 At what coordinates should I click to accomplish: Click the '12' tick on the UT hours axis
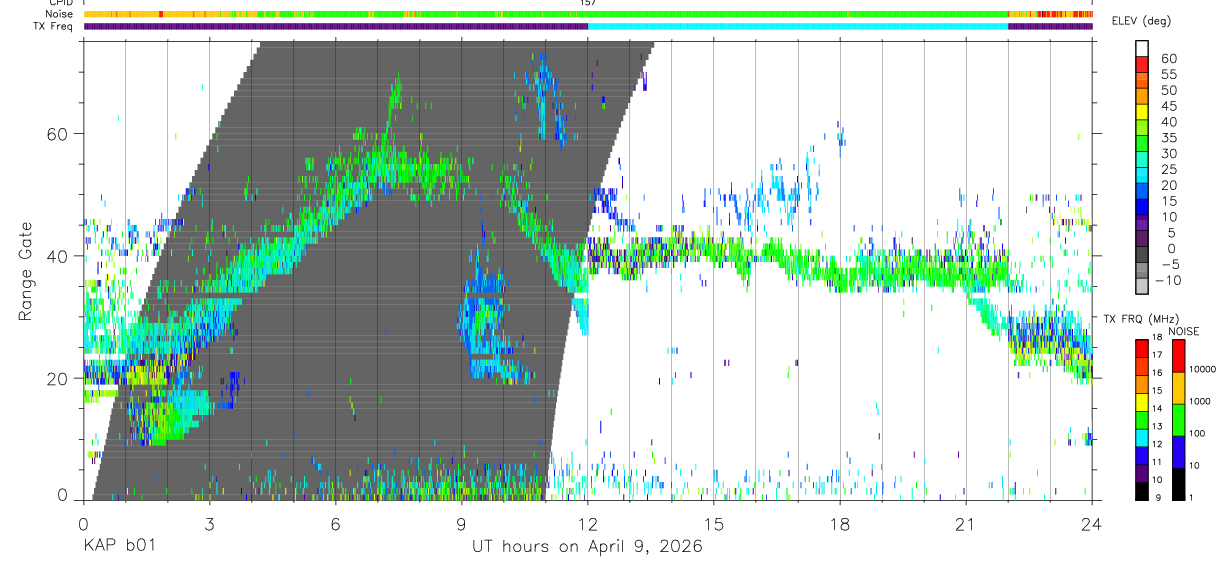point(587,524)
